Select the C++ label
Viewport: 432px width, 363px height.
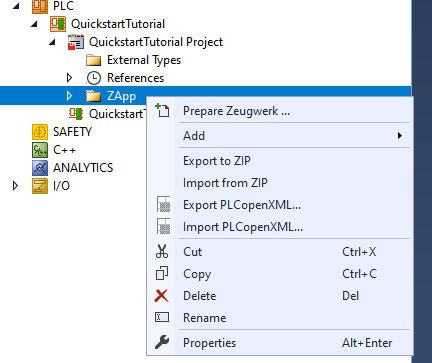click(64, 150)
